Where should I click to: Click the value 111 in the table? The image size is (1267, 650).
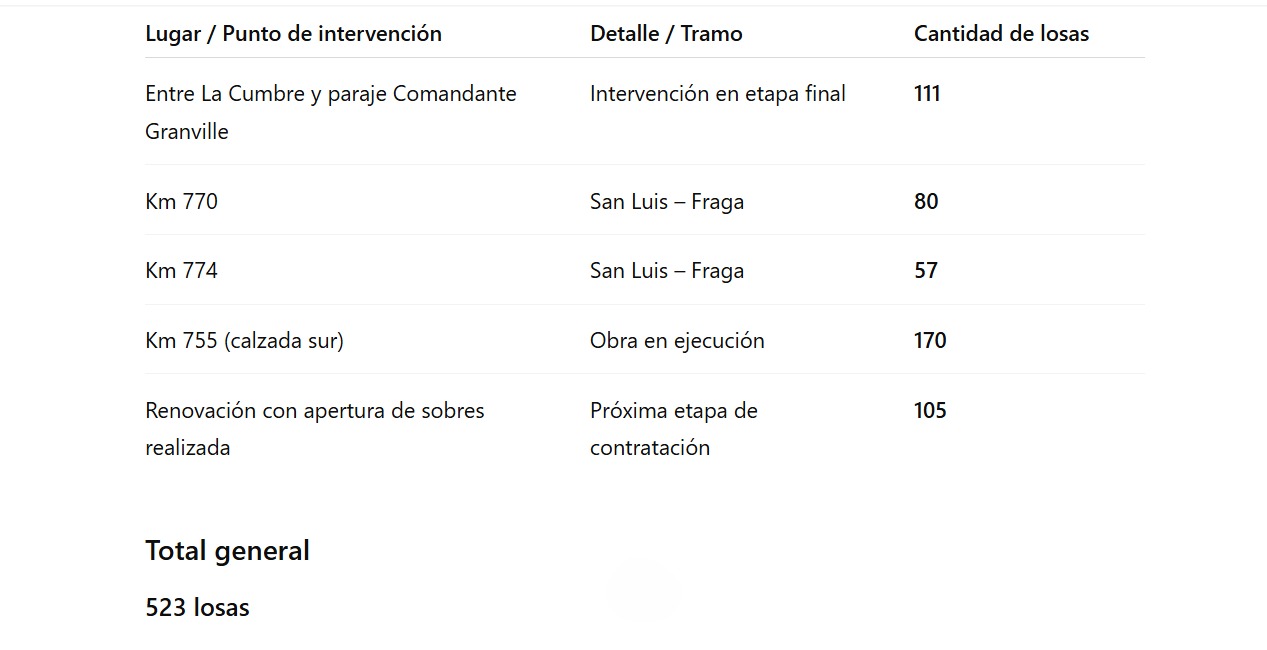tap(927, 94)
